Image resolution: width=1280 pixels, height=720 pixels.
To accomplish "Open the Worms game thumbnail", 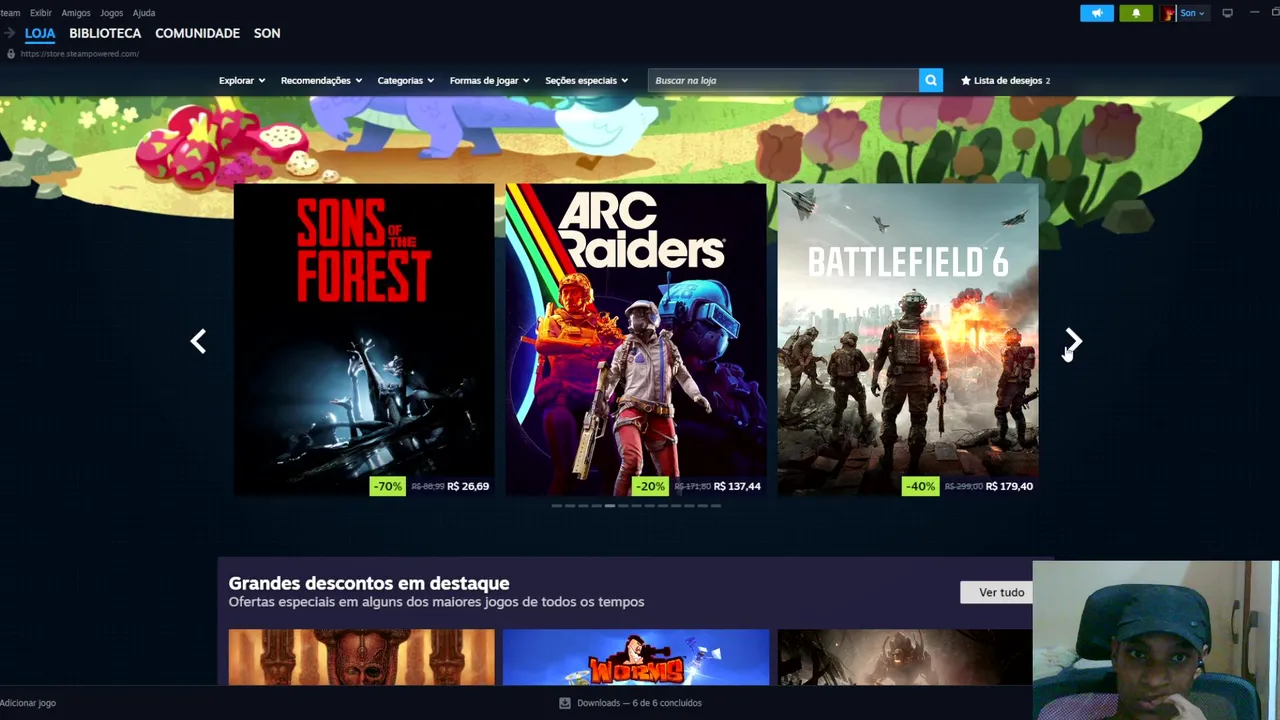I will click(x=636, y=657).
